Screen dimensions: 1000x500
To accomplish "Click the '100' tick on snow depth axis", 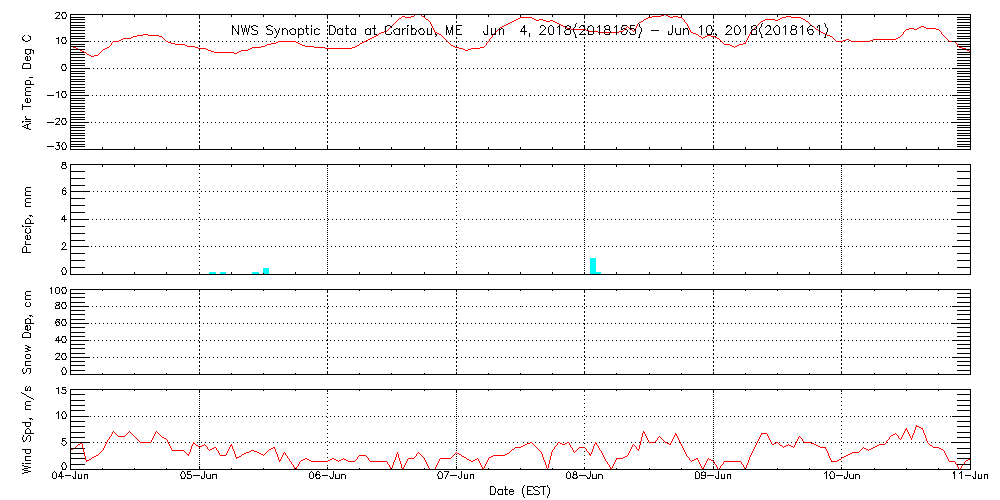I will pyautogui.click(x=58, y=291).
